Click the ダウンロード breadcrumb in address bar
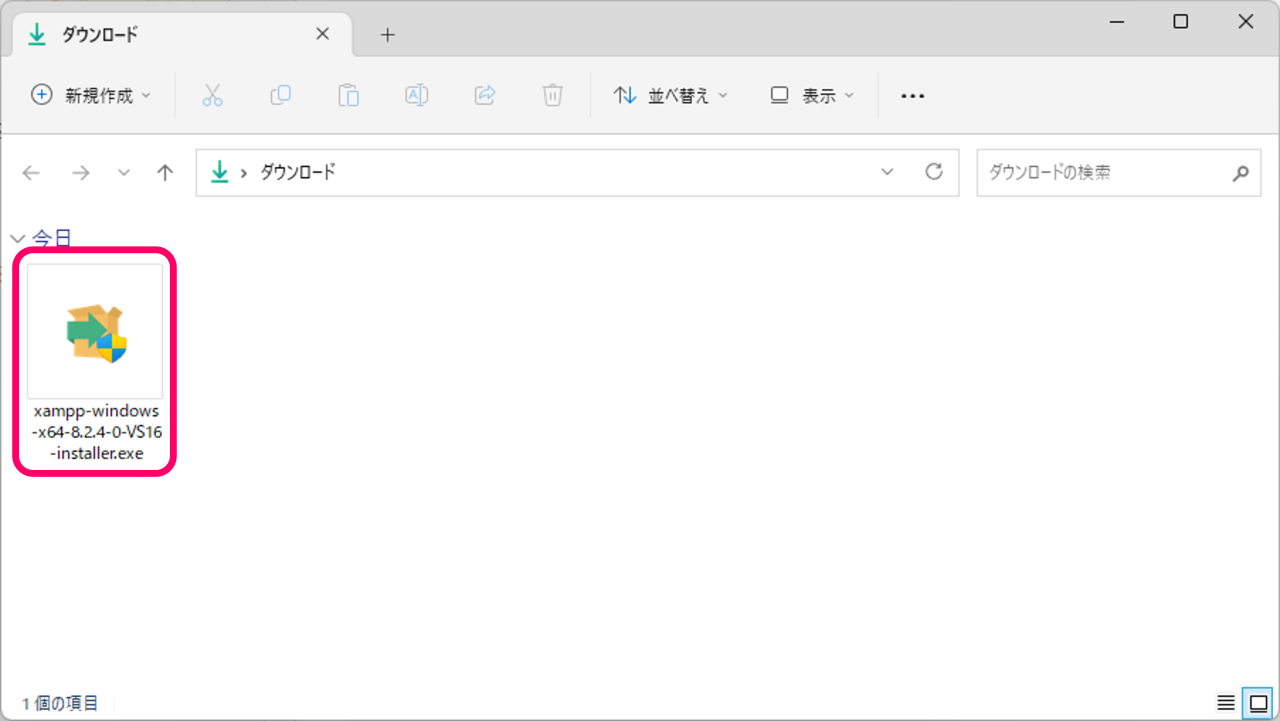The image size is (1280, 721). pyautogui.click(x=298, y=172)
